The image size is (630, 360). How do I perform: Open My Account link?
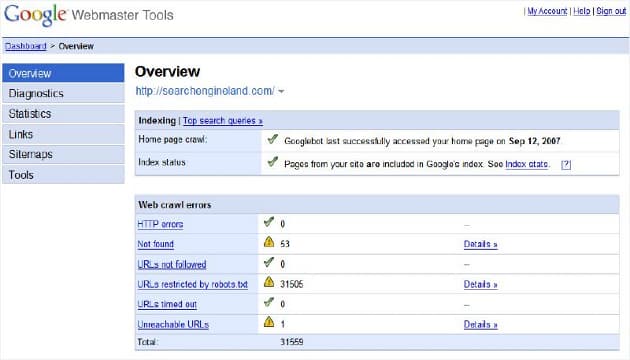547,11
